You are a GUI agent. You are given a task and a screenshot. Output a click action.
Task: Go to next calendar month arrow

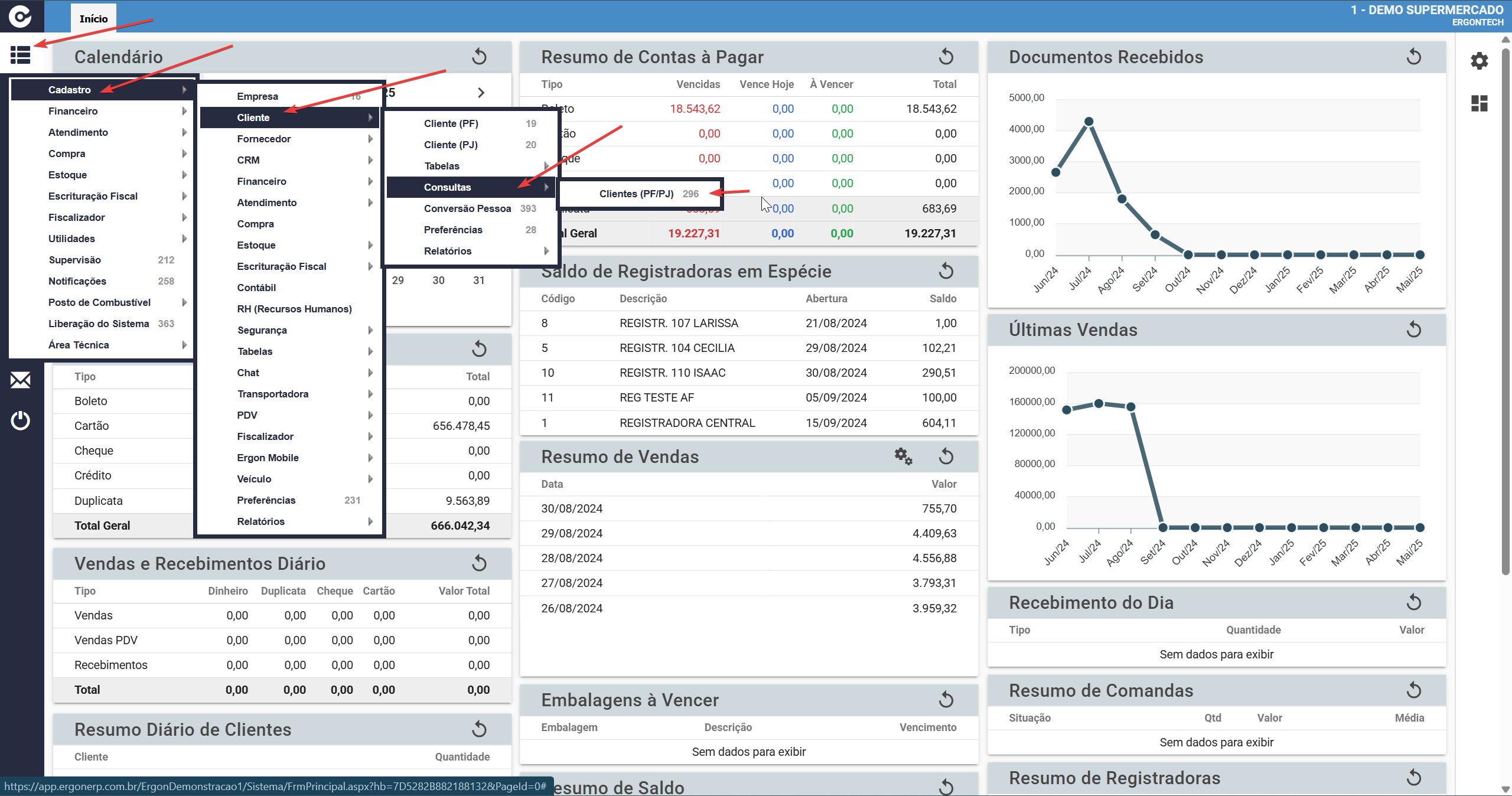pyautogui.click(x=481, y=93)
